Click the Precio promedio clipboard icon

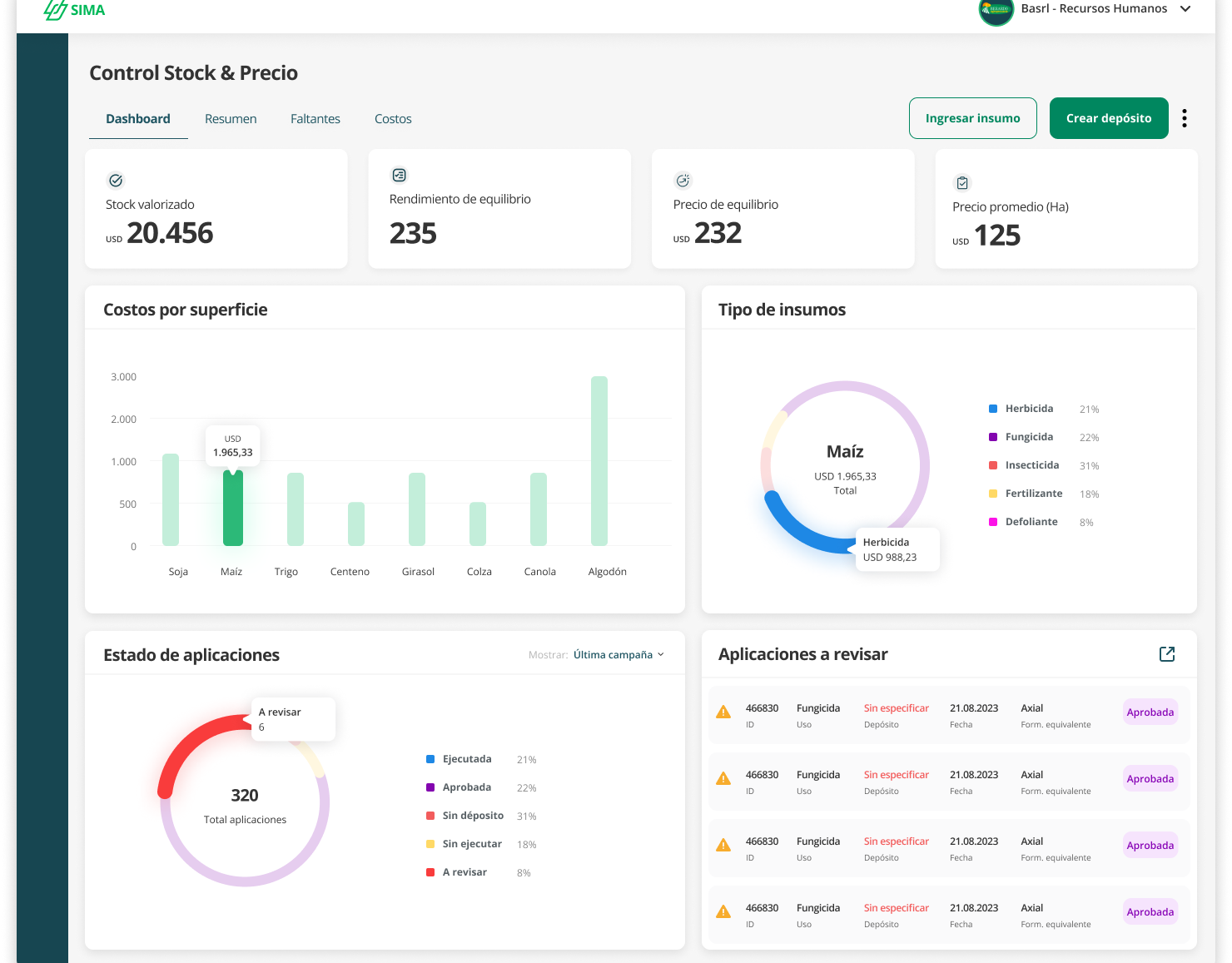tap(962, 183)
